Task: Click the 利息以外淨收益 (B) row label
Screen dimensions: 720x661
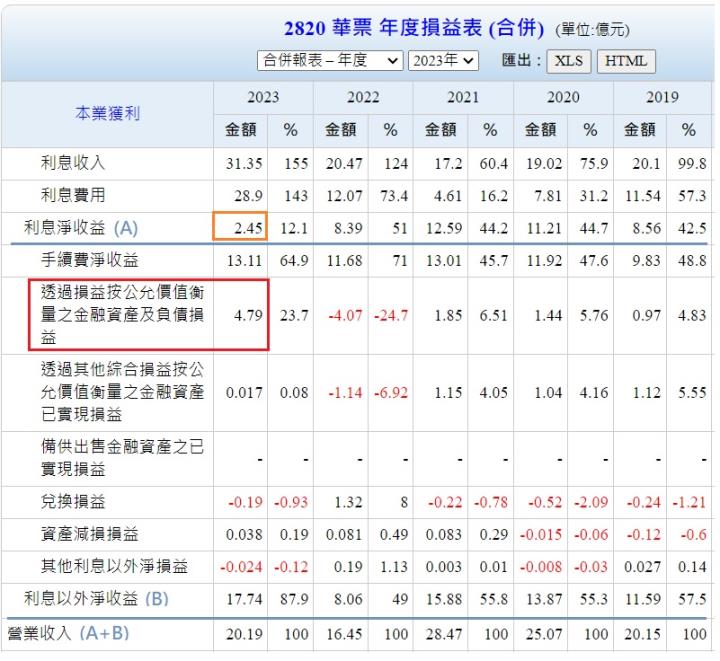Action: click(x=96, y=599)
